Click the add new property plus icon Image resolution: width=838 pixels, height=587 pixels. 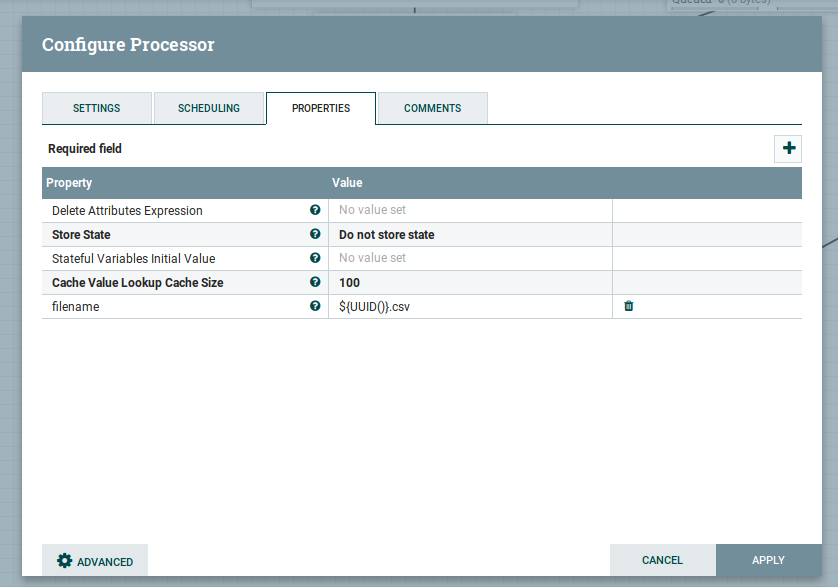tap(789, 148)
